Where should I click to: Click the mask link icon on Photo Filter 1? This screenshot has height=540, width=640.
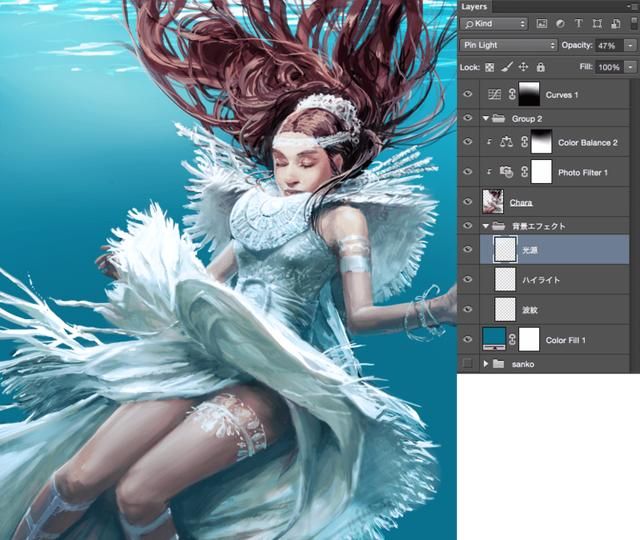524,172
